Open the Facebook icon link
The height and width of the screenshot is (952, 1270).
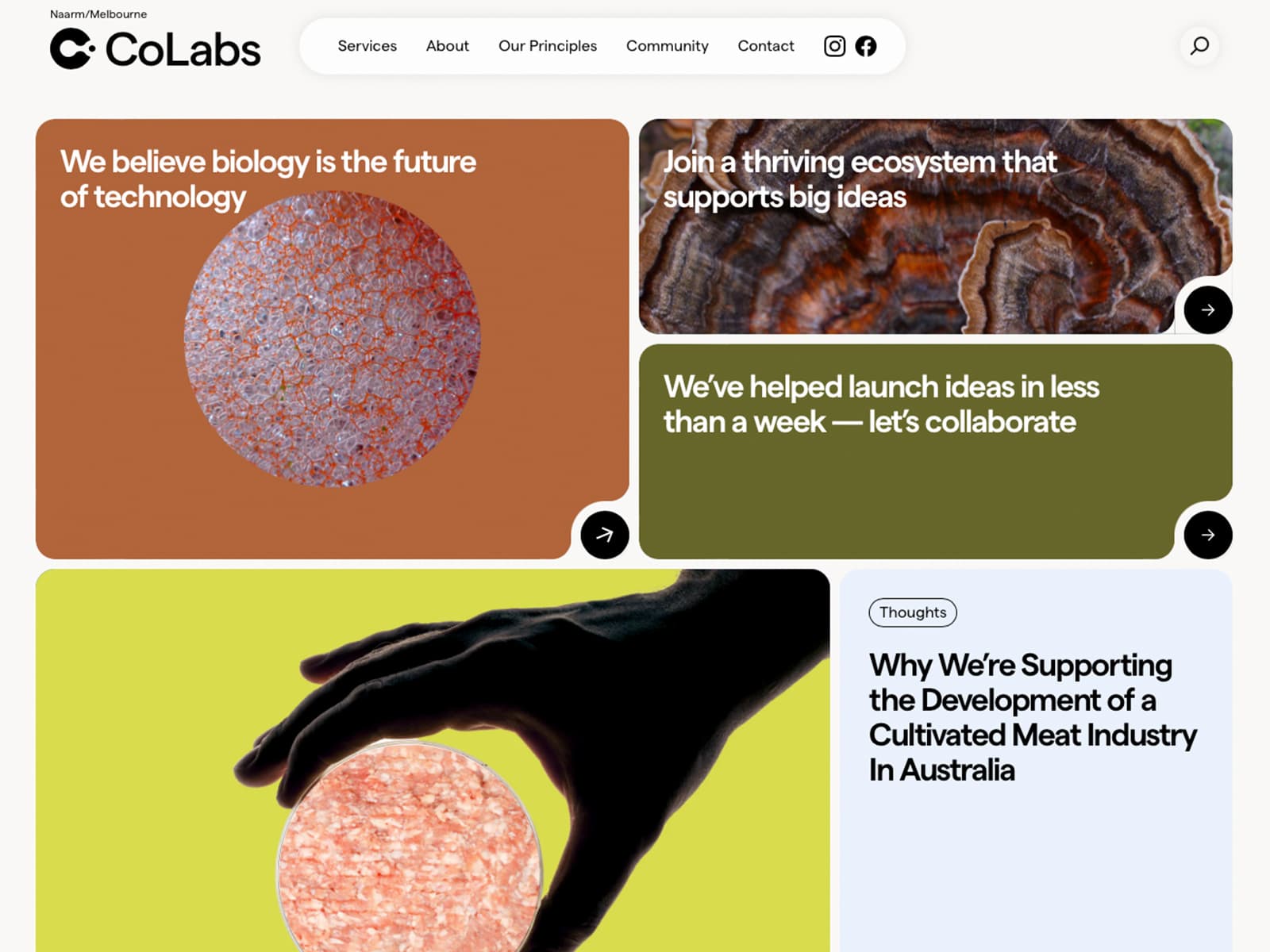pyautogui.click(x=866, y=46)
